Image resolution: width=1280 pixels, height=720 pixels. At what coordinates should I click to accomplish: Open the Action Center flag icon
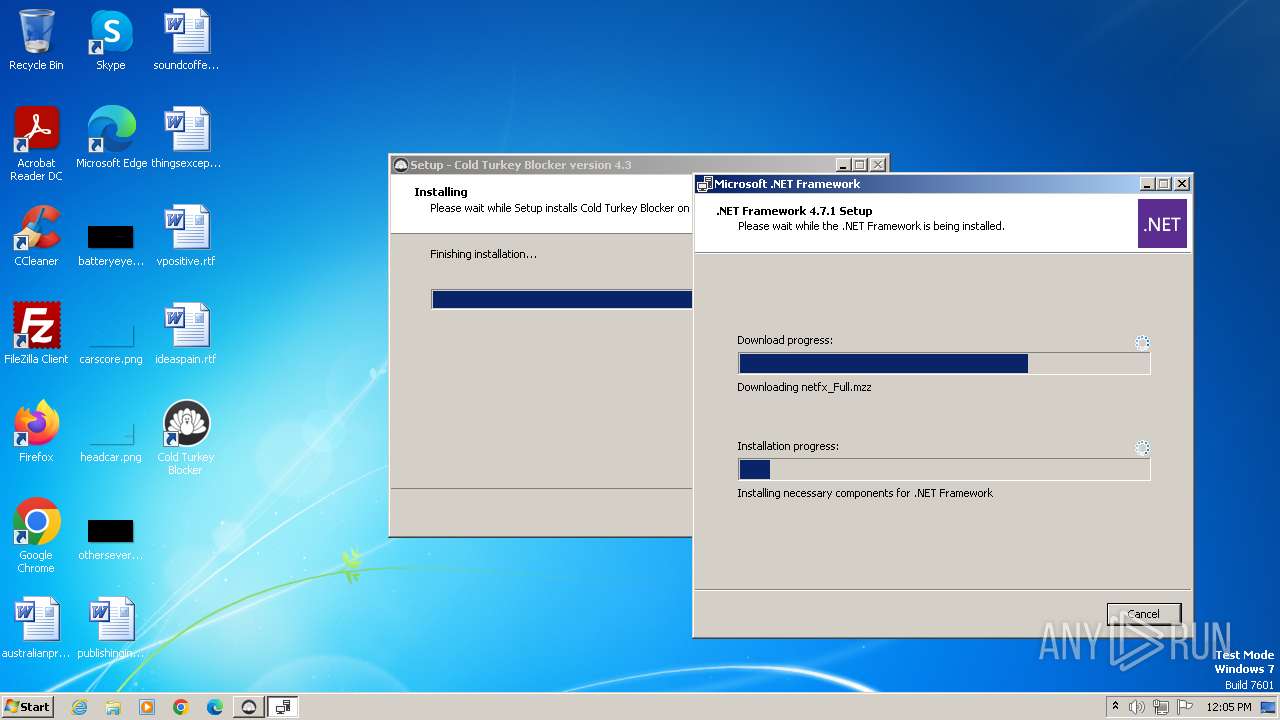pyautogui.click(x=1186, y=707)
